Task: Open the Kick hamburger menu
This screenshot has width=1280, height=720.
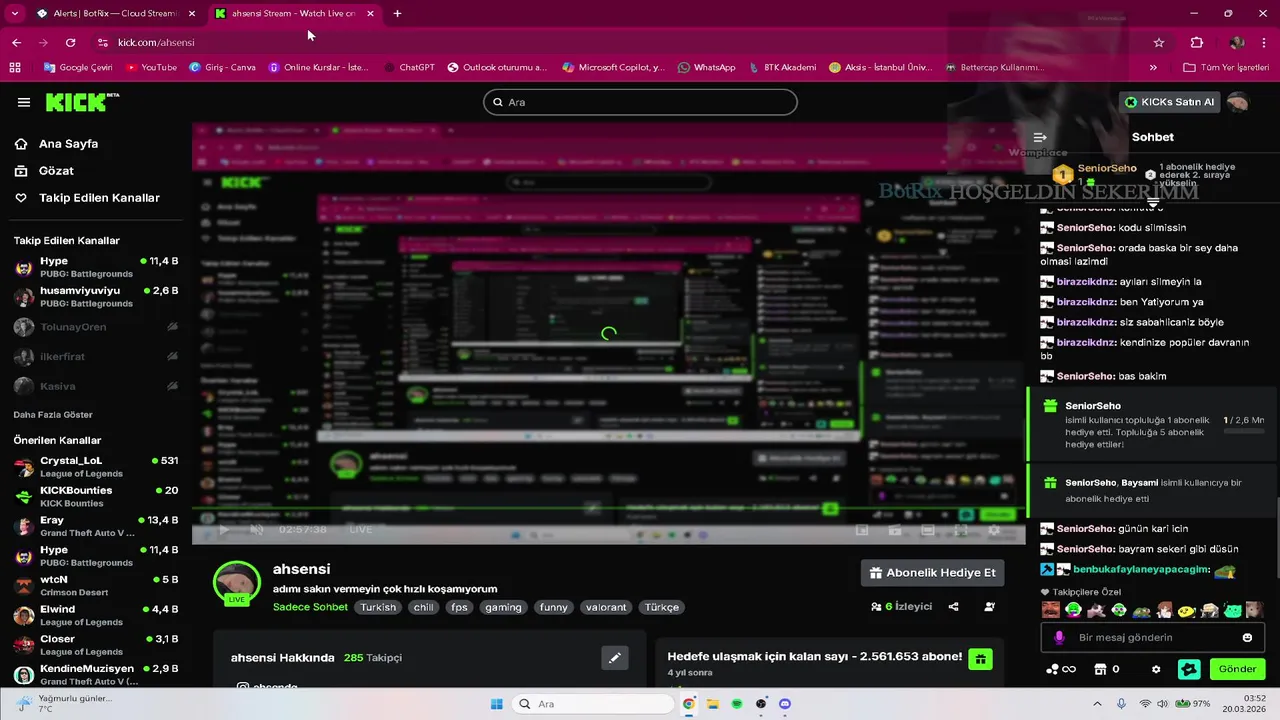Action: click(x=24, y=102)
